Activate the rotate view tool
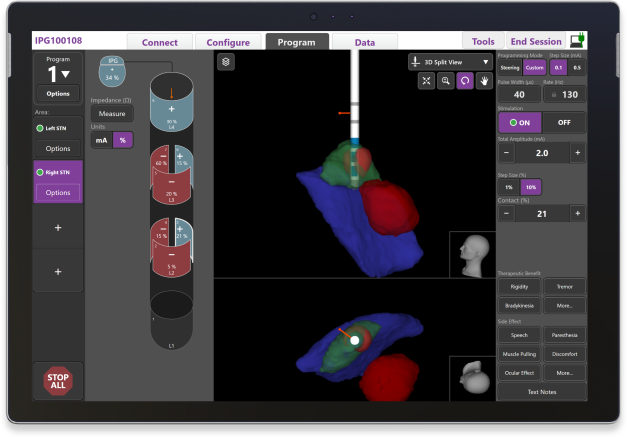 [465, 82]
